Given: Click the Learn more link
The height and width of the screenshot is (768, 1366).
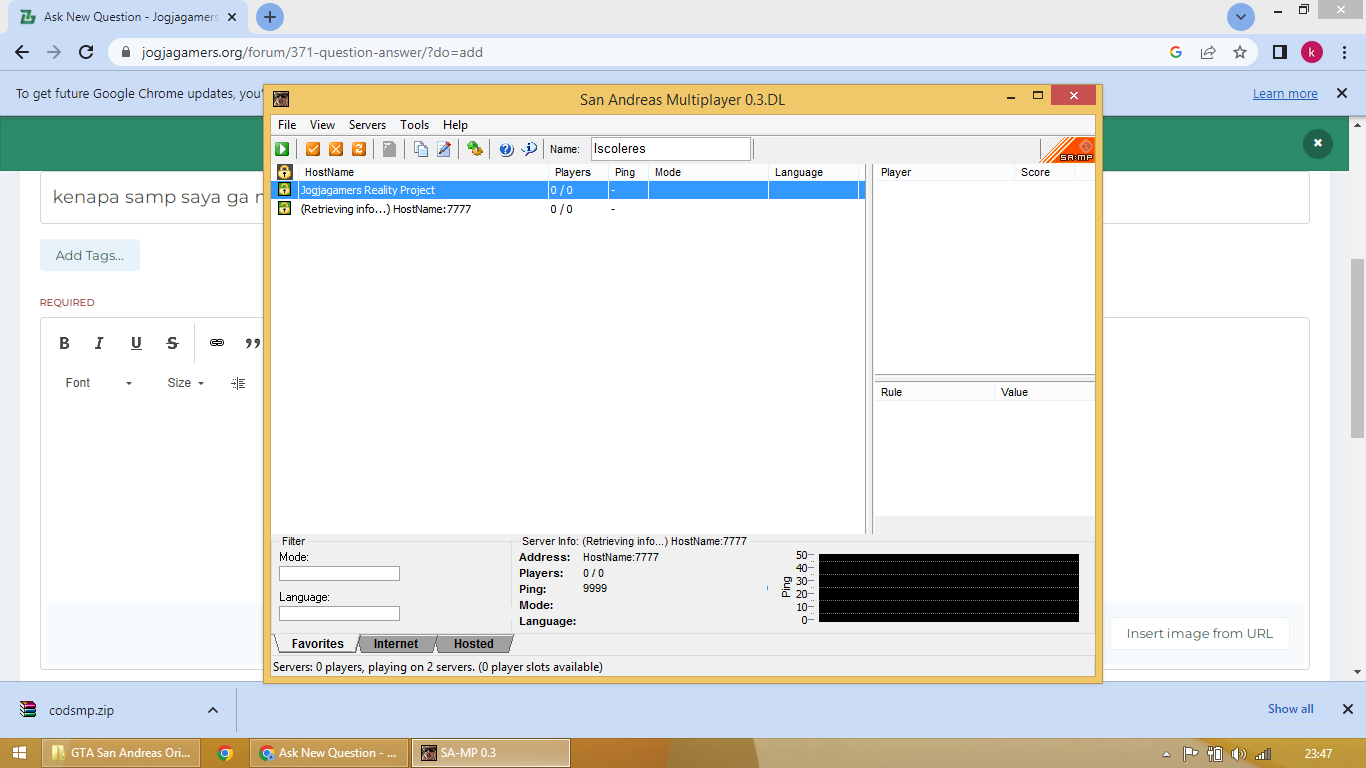Looking at the screenshot, I should [1285, 94].
